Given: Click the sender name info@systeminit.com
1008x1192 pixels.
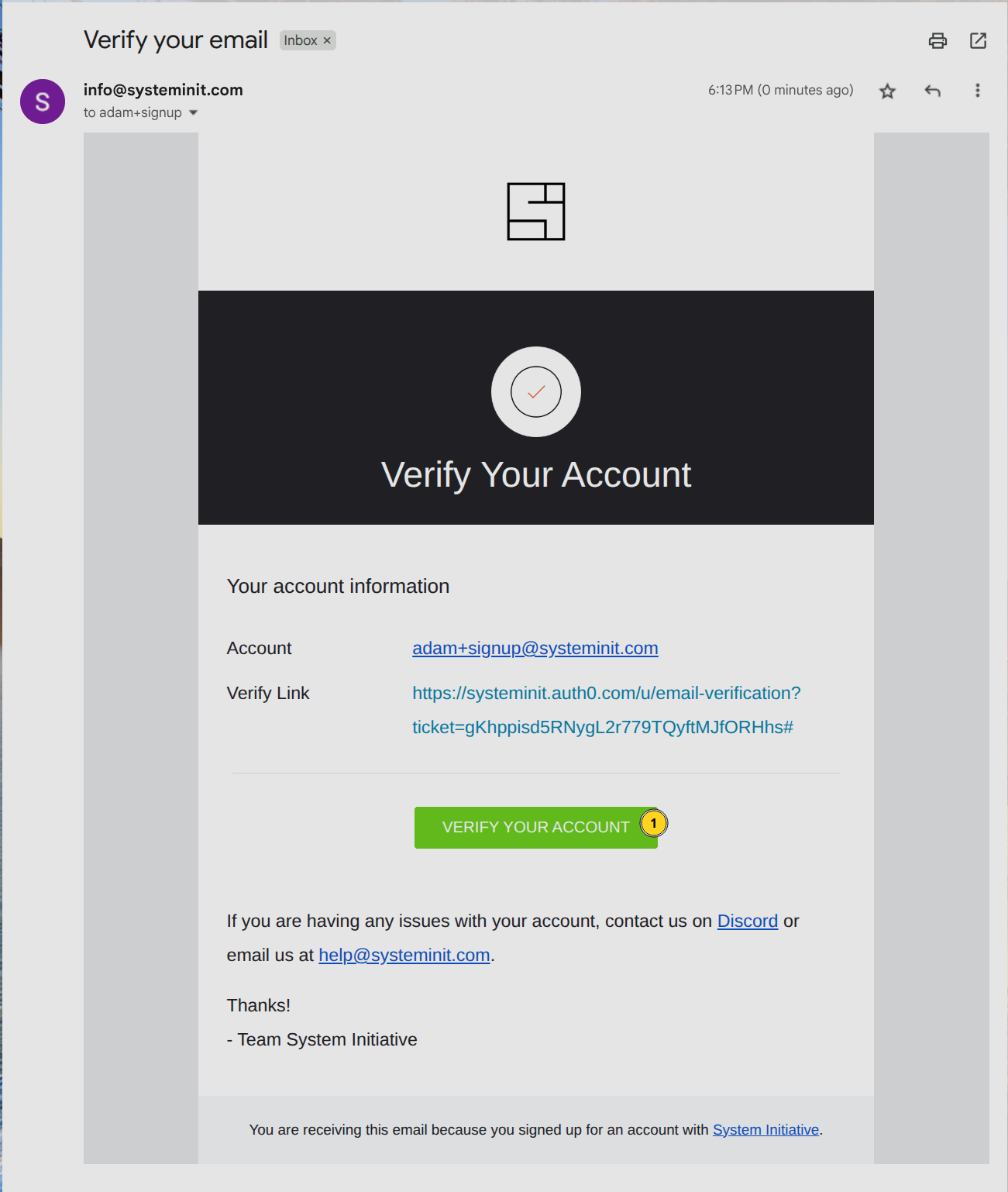Looking at the screenshot, I should click(163, 90).
